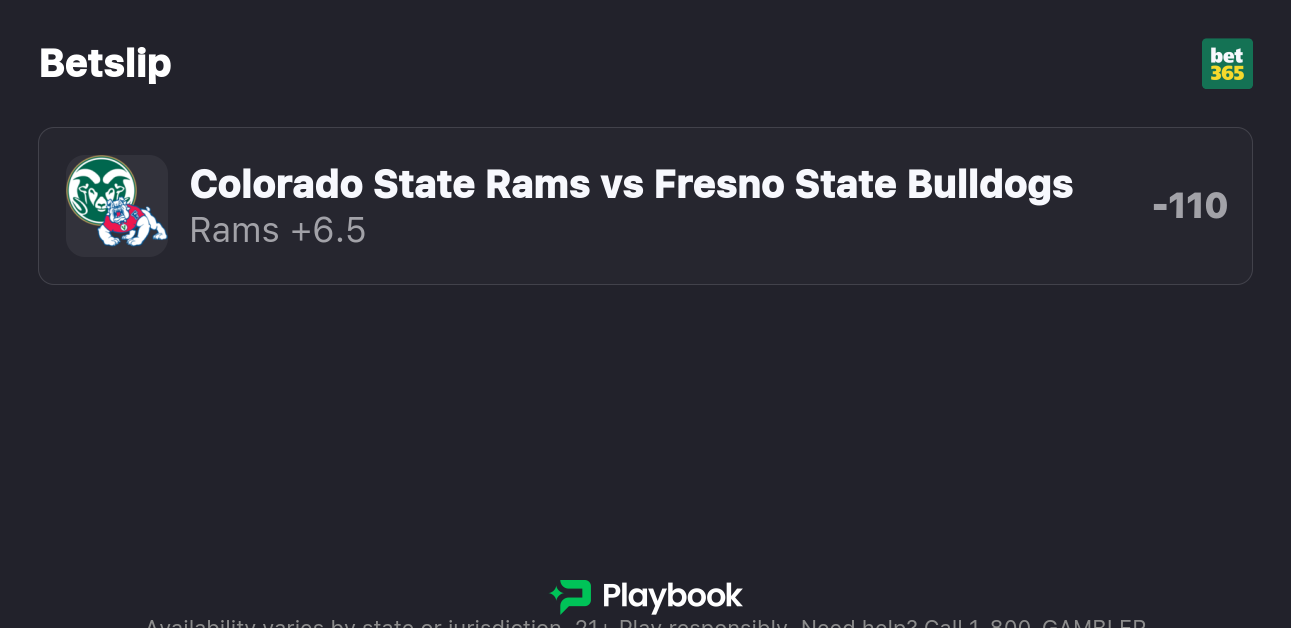Click the bet365 sportsbook logo
The height and width of the screenshot is (628, 1291).
pos(1226,64)
